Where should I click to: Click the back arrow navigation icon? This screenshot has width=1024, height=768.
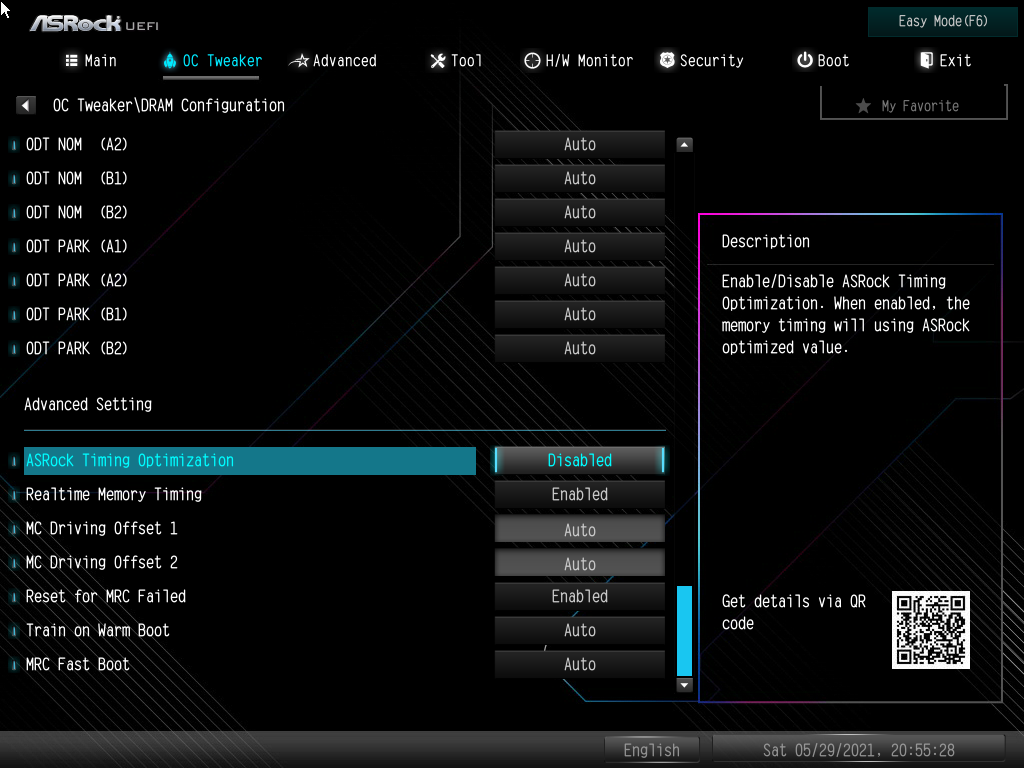coord(25,104)
